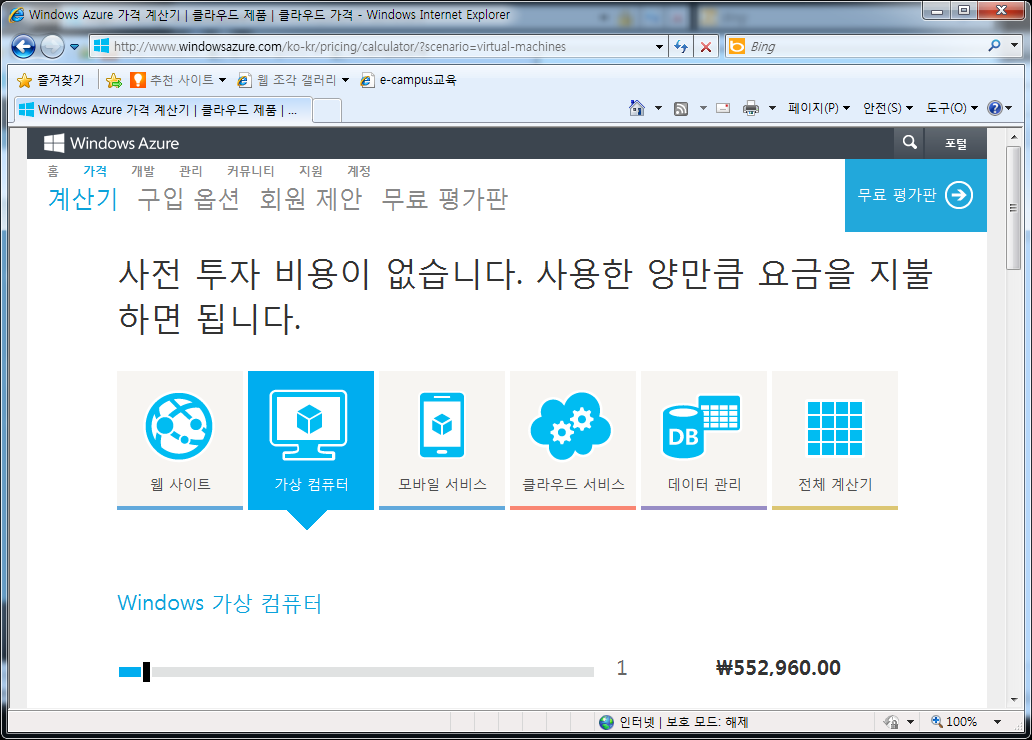Click the 100% zoom level button
Viewport: 1032px width, 740px height.
point(954,722)
